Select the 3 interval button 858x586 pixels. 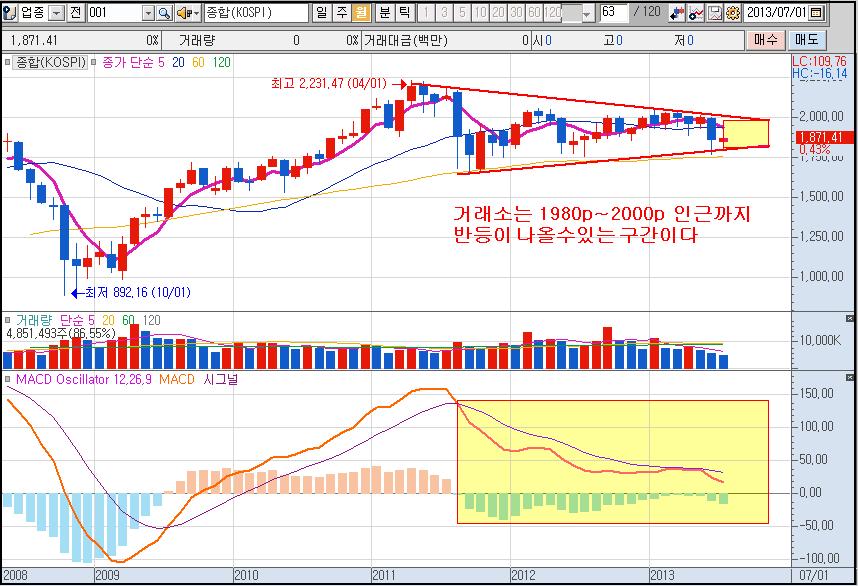coord(444,13)
